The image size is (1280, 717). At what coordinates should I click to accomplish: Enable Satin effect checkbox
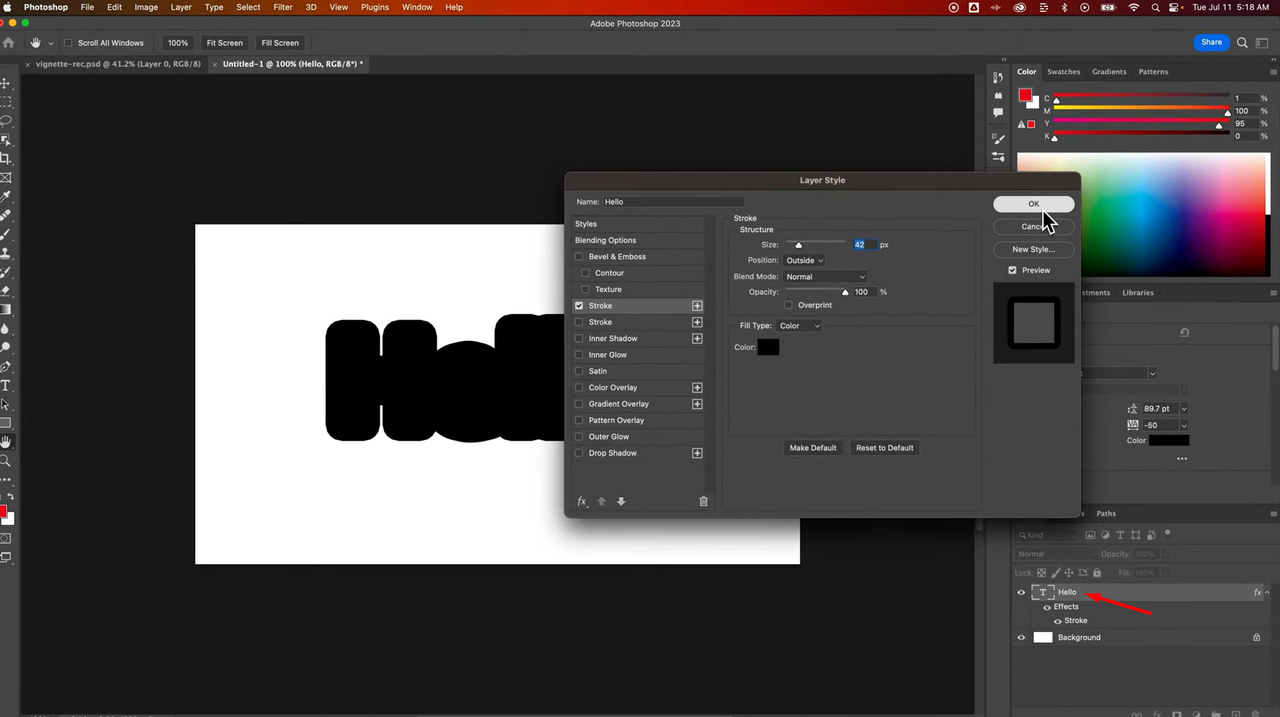pyautogui.click(x=579, y=371)
